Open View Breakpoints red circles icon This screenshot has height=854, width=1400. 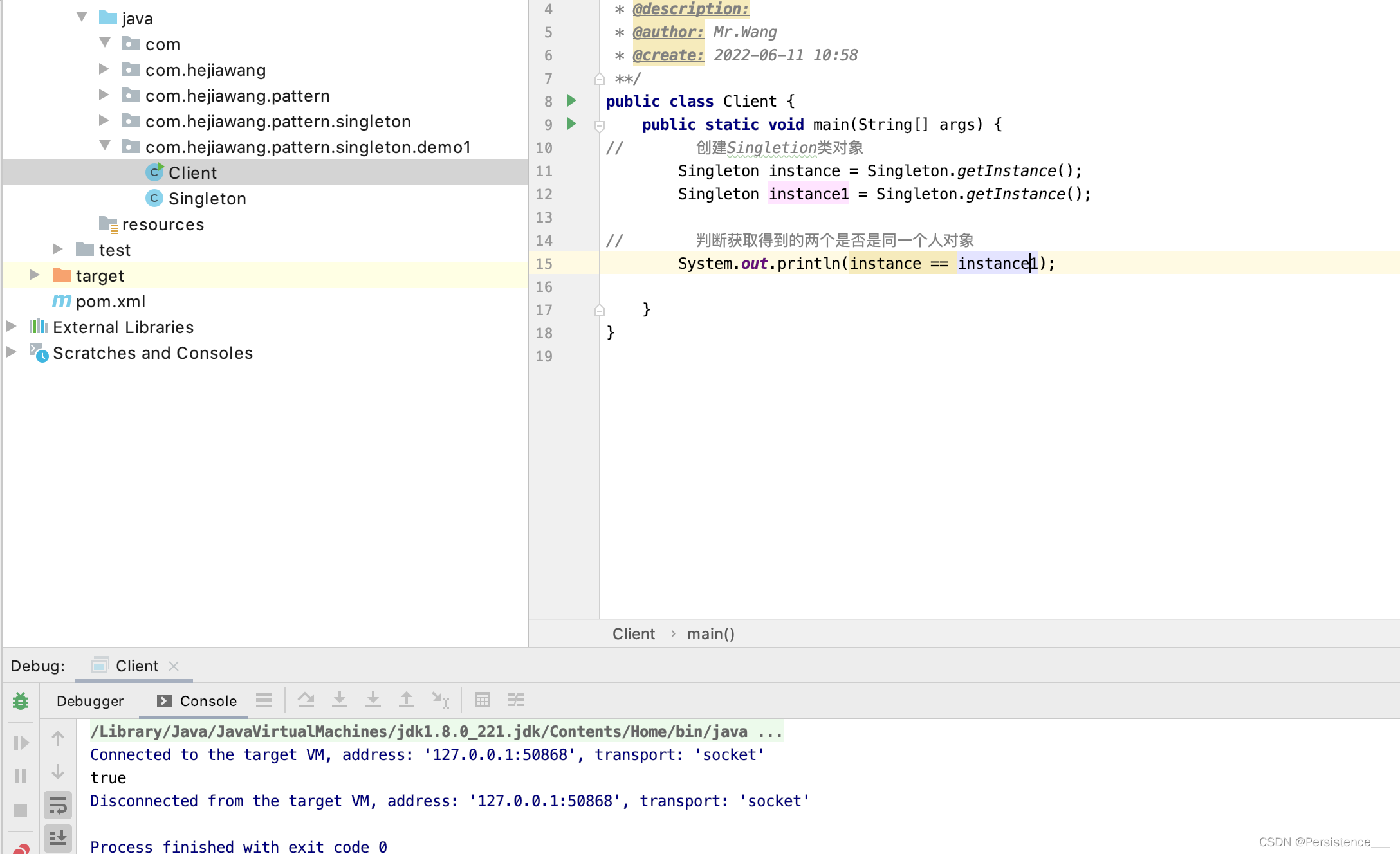pos(21,848)
